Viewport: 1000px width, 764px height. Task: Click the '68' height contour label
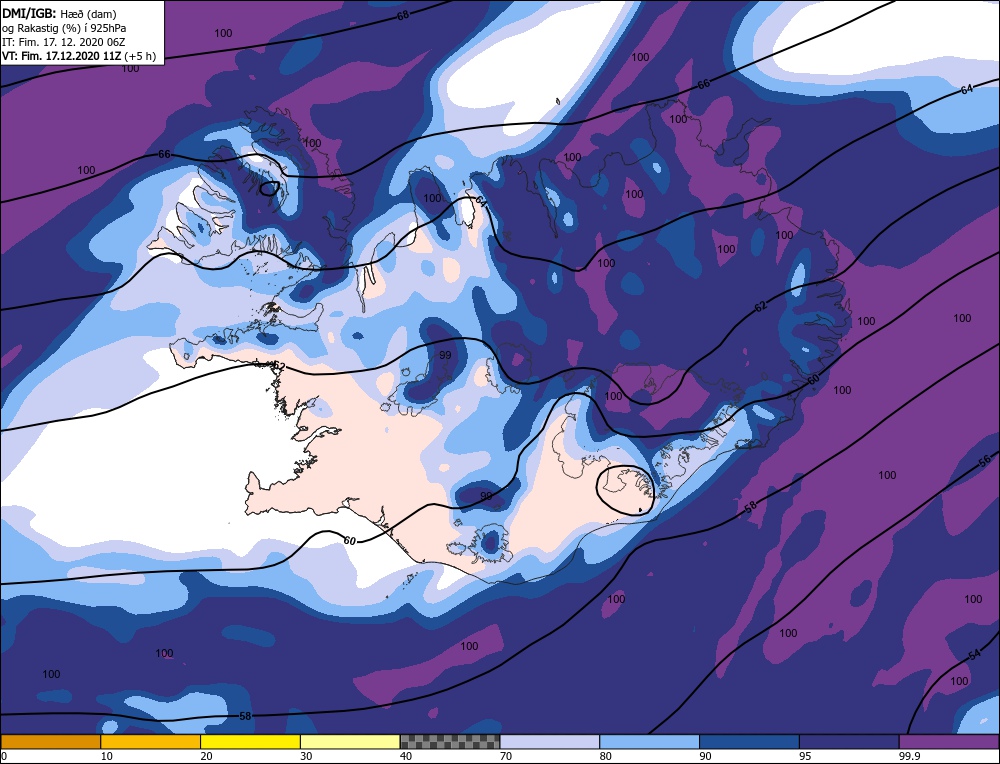[x=402, y=15]
